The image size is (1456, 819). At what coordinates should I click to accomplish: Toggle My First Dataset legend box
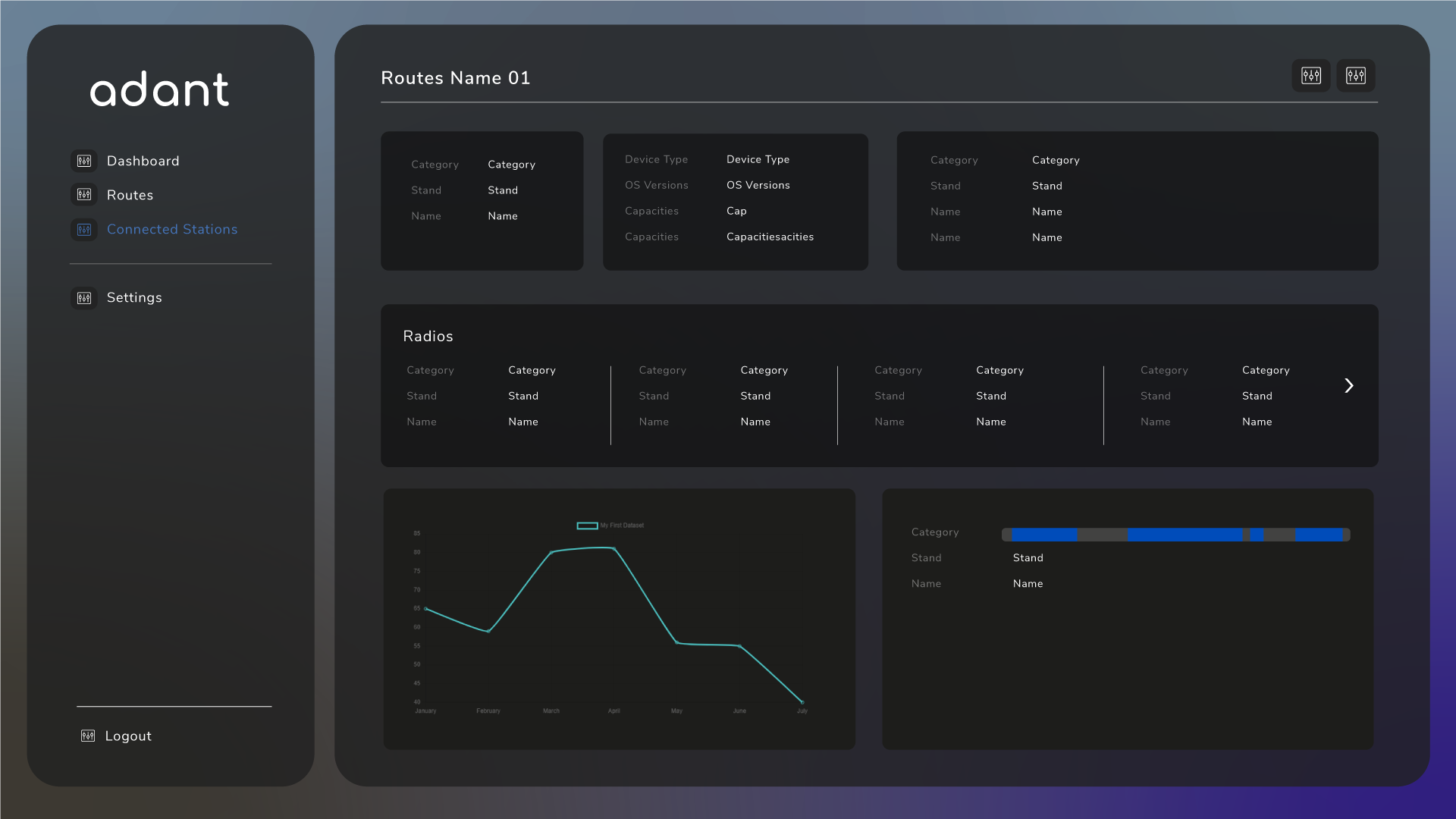coord(587,526)
